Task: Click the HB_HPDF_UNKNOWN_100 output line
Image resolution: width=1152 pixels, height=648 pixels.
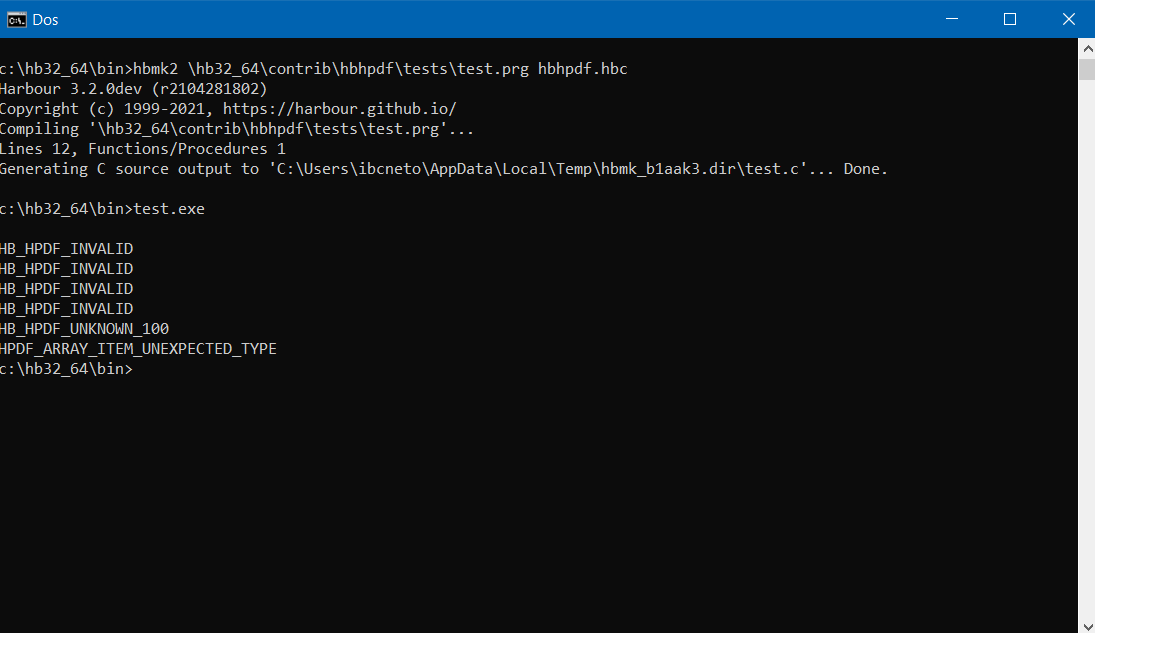Action: coord(85,329)
